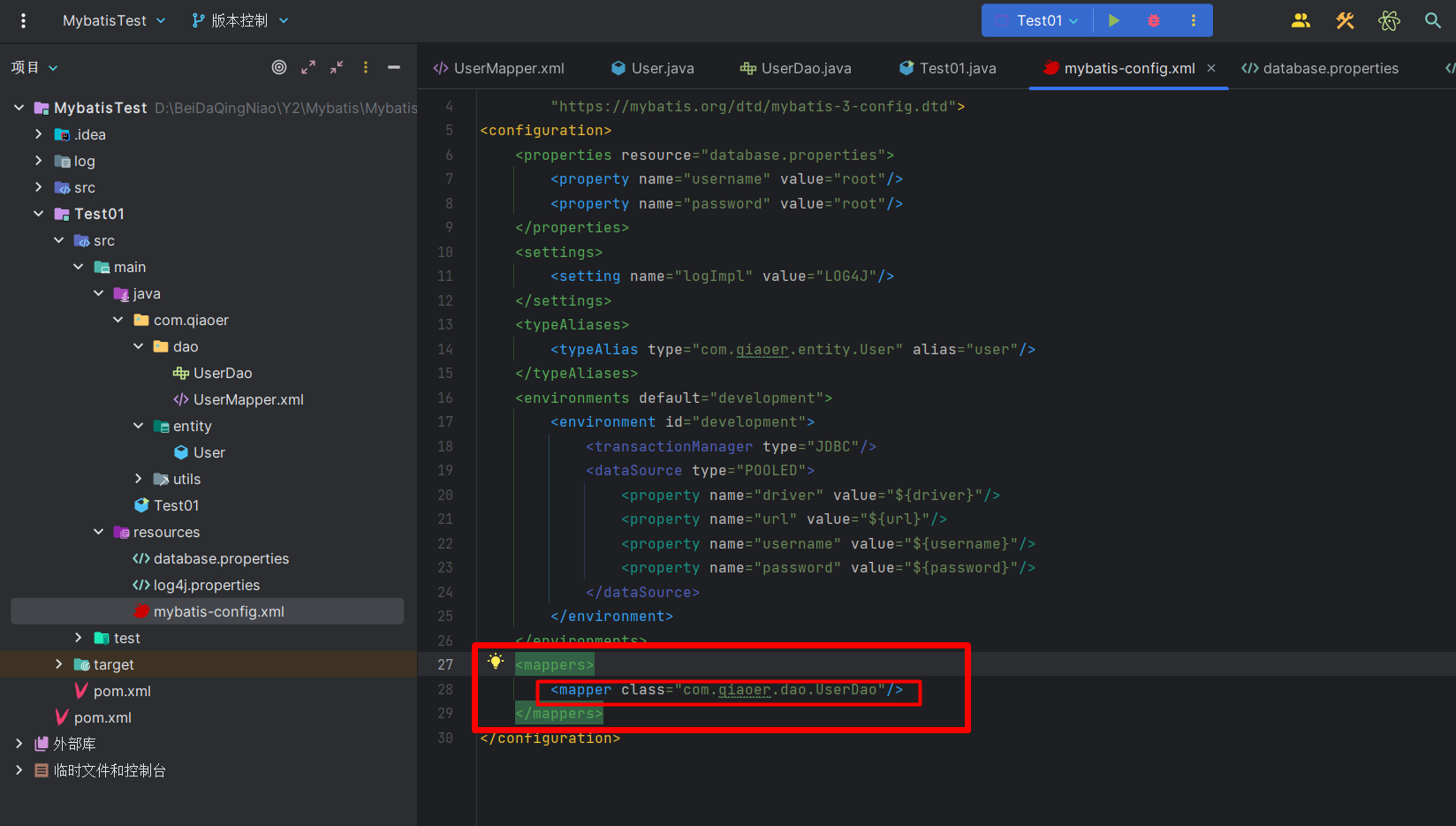Image resolution: width=1456 pixels, height=826 pixels.
Task: Open the MybatisTest project dropdown
Action: 114,20
